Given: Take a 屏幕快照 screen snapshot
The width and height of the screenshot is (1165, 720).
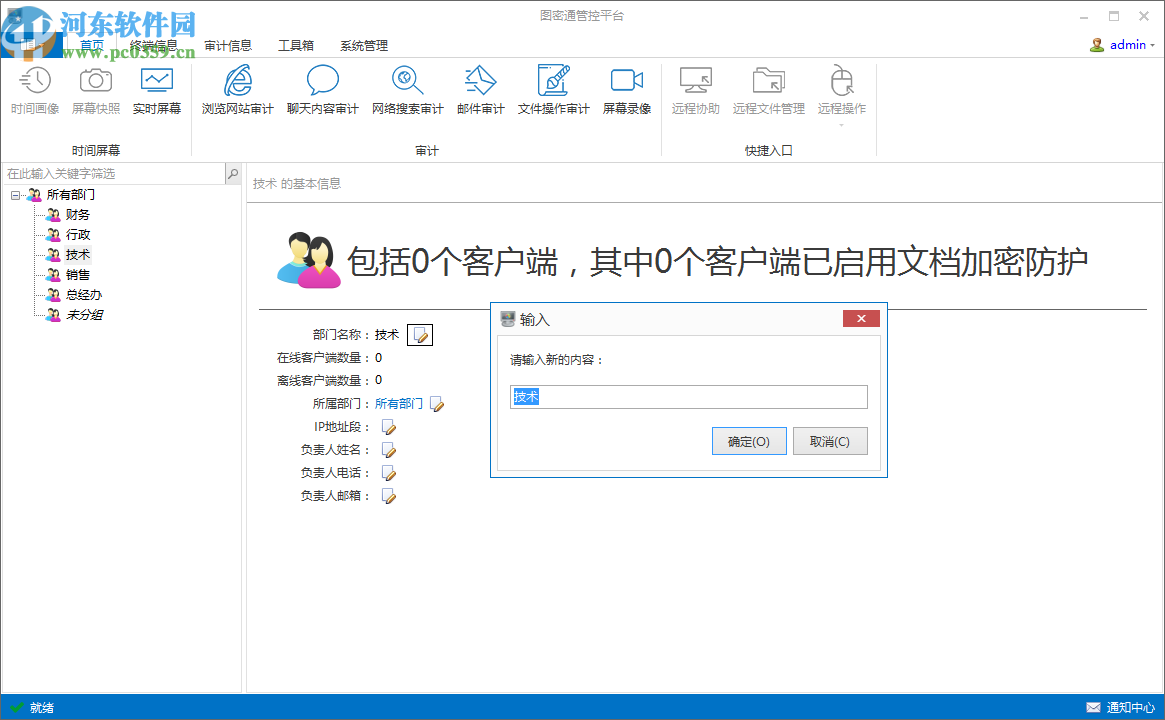Looking at the screenshot, I should click(95, 90).
